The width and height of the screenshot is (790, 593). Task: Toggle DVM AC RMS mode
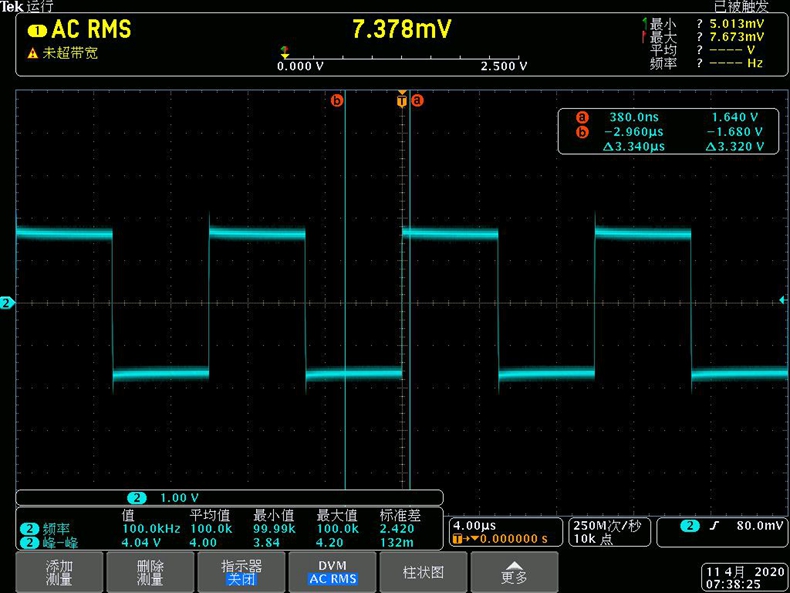[332, 572]
